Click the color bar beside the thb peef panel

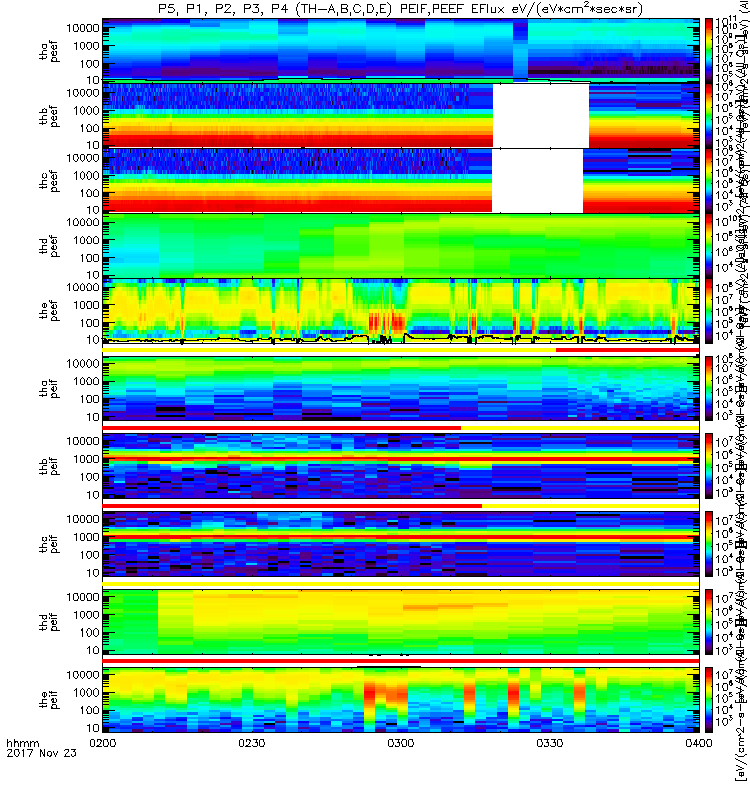click(x=709, y=115)
